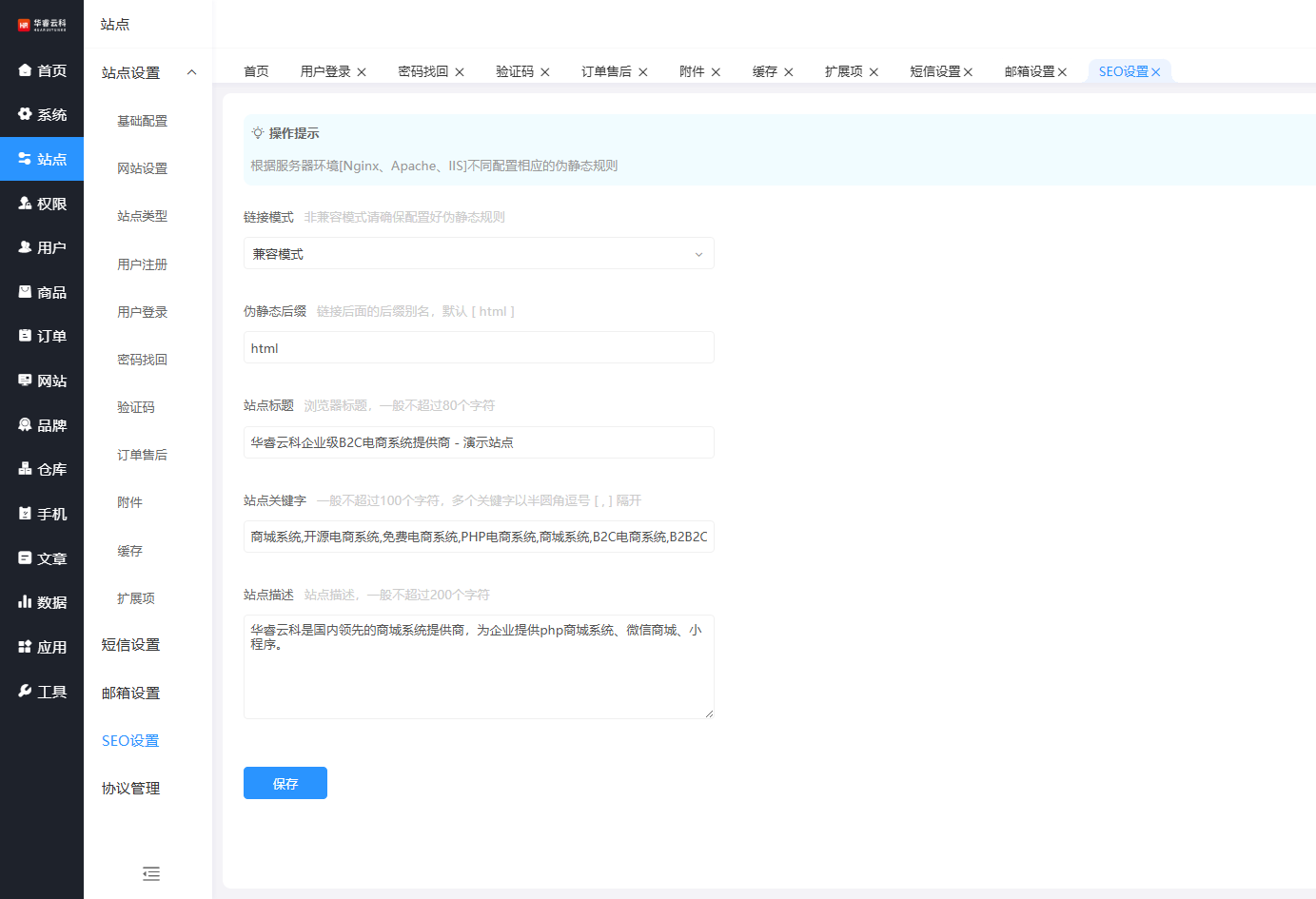Open 协议管理 in the submenu
Viewport: 1316px width, 899px height.
(x=131, y=789)
